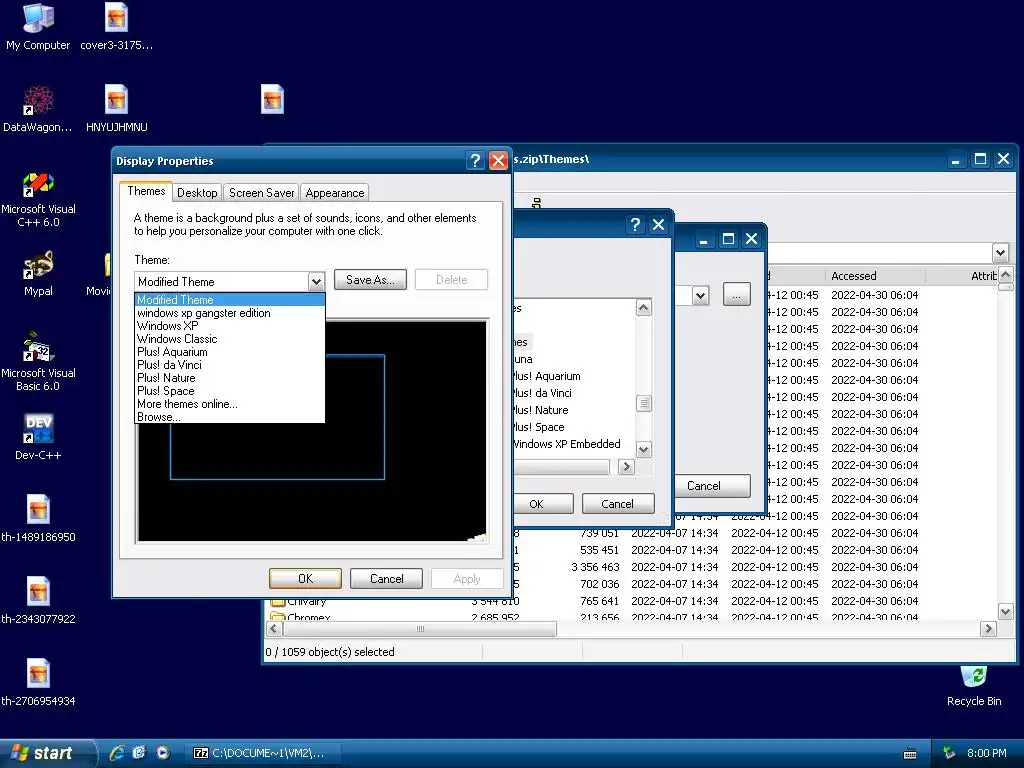Launch Microsoft Visual Basic 6.0 shortcut
Screen dimensions: 1024x768
pos(38,362)
